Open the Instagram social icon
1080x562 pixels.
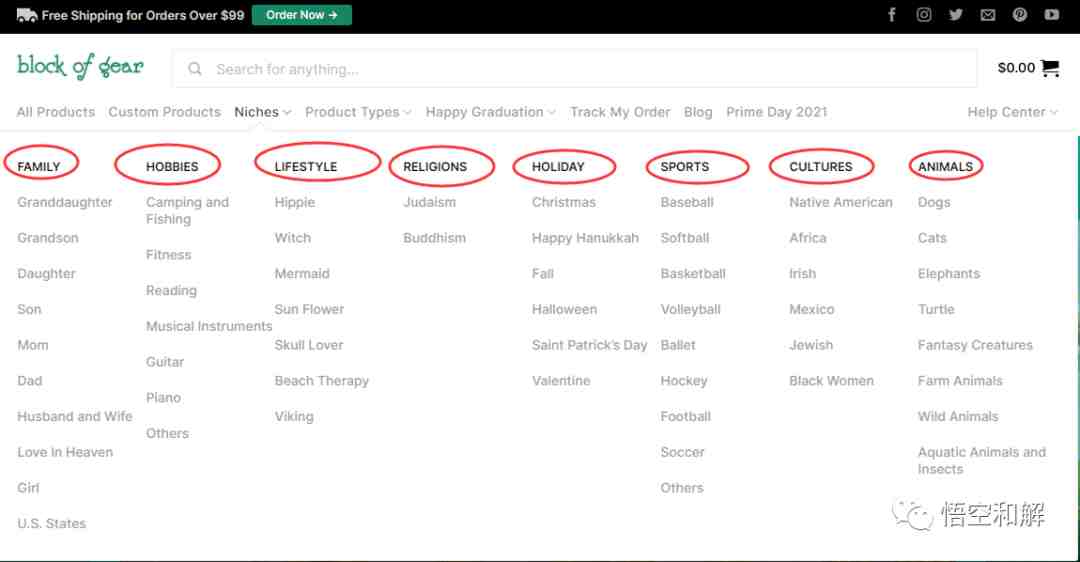click(x=924, y=14)
